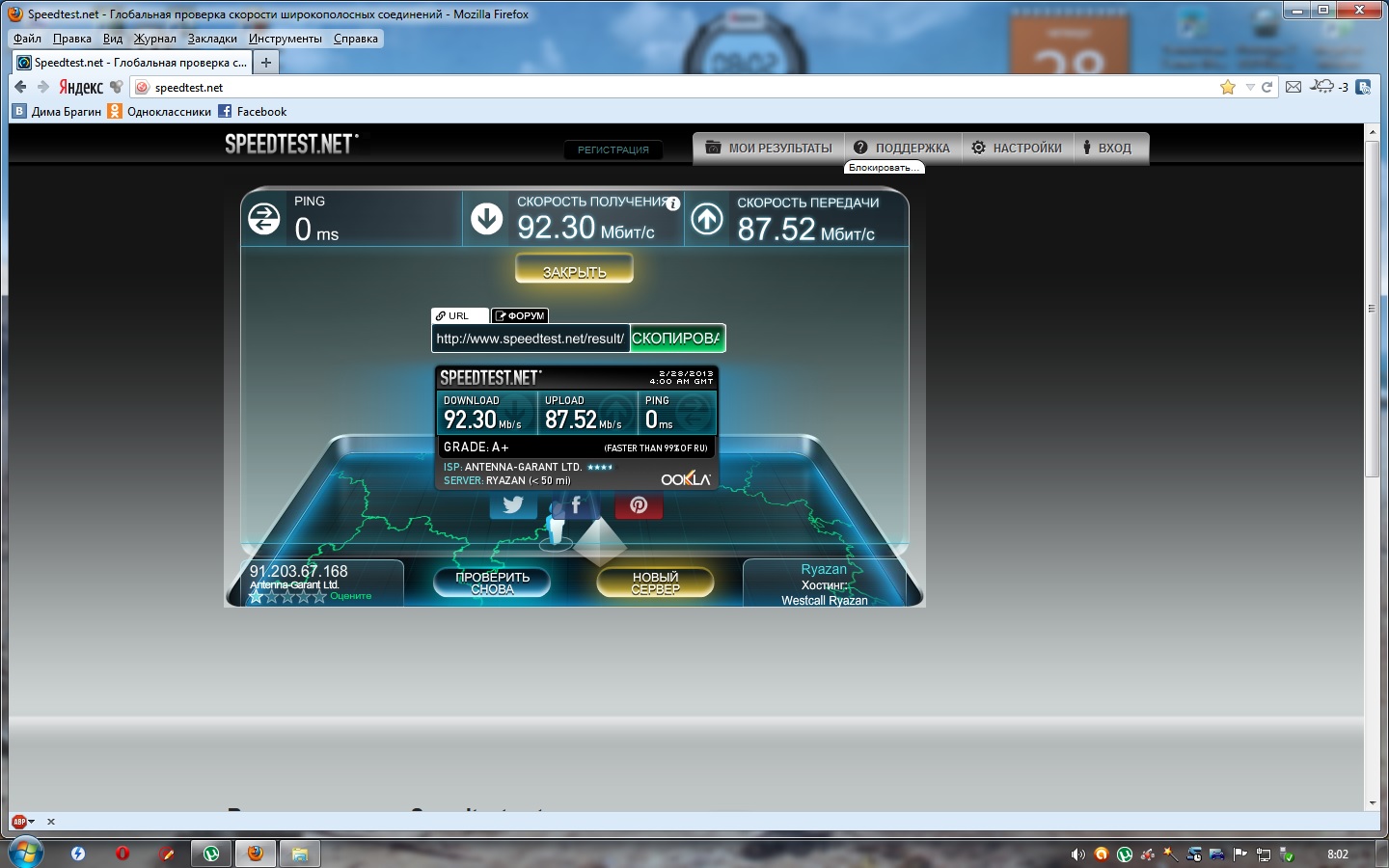This screenshot has width=1389, height=868.
Task: Open МОИ РЕЗУЛЬТАТЫ in the site nav
Action: click(x=769, y=148)
